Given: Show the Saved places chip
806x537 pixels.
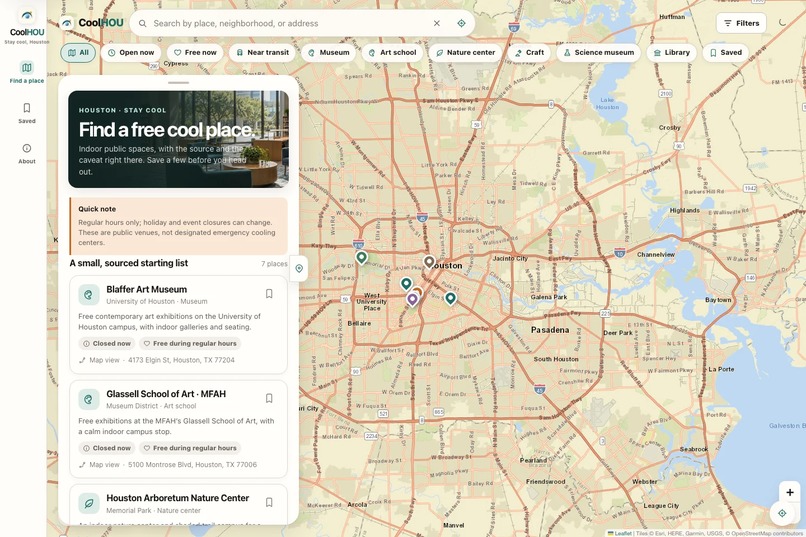Looking at the screenshot, I should 725,52.
